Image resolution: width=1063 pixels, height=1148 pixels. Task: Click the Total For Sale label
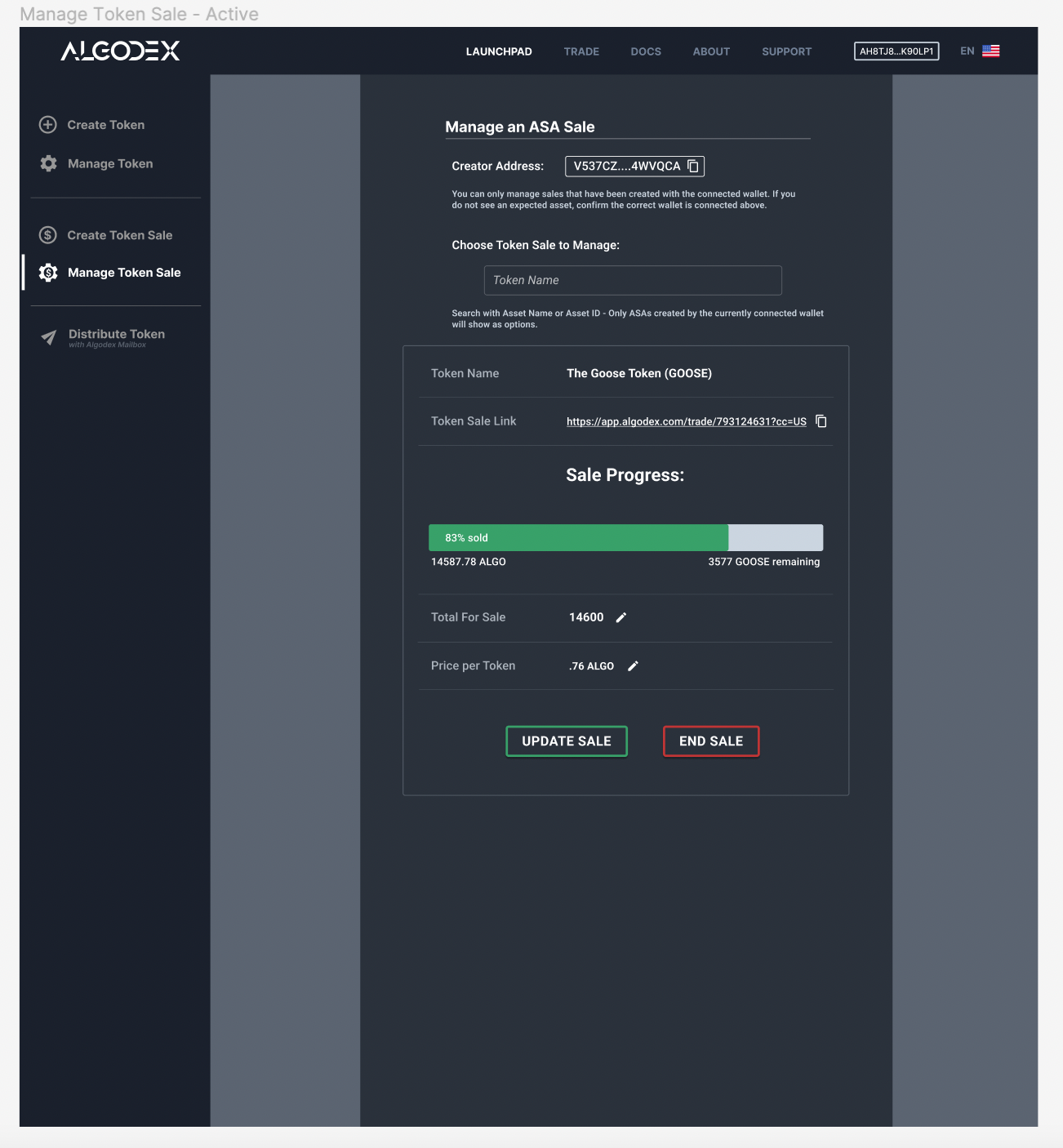click(x=469, y=617)
